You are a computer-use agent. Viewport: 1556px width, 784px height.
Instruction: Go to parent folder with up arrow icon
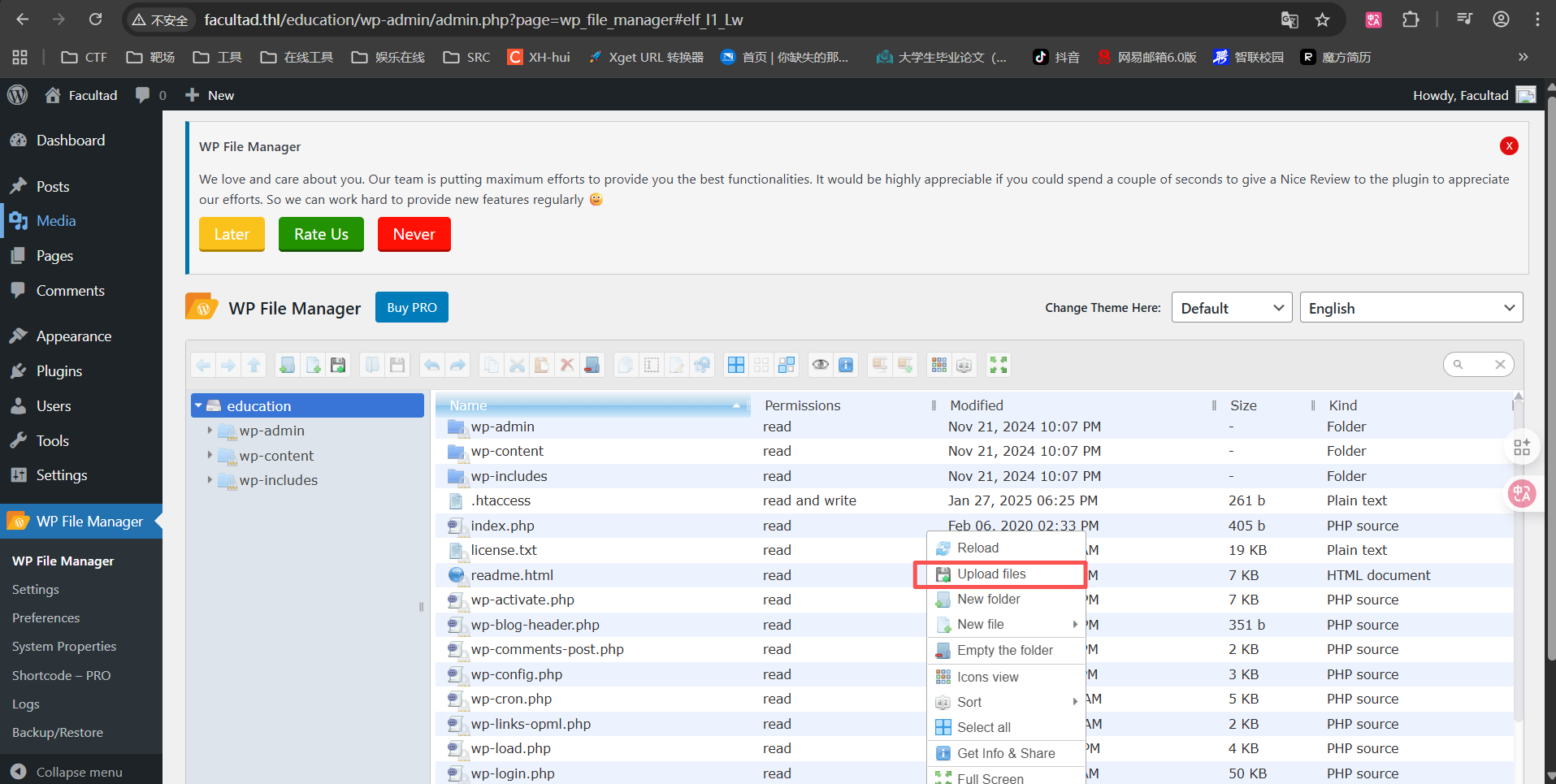click(254, 366)
